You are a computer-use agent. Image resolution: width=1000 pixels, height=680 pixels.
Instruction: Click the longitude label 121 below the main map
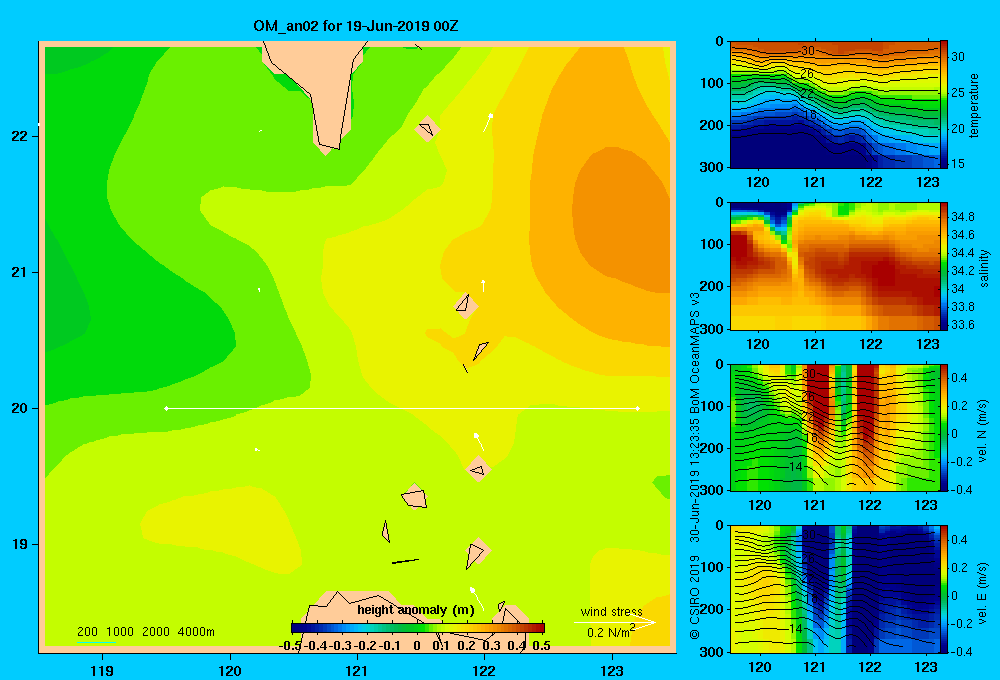click(357, 670)
